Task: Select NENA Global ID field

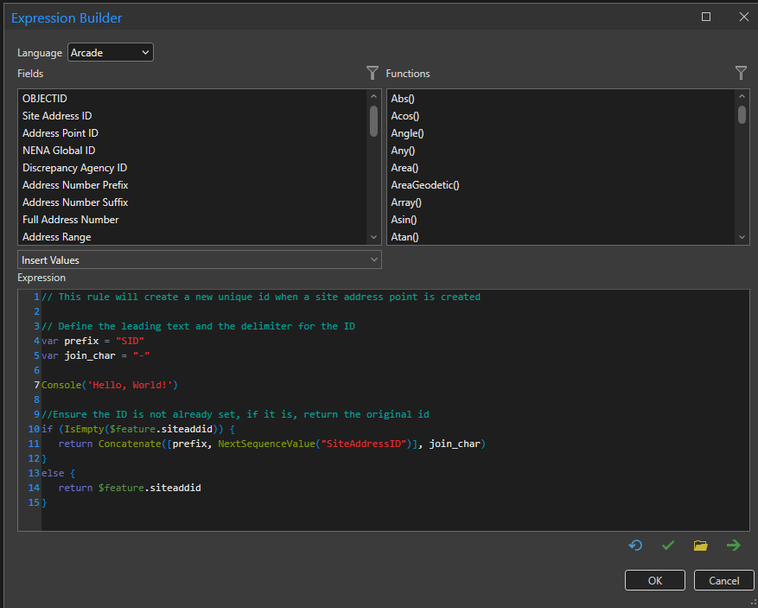Action: click(59, 150)
